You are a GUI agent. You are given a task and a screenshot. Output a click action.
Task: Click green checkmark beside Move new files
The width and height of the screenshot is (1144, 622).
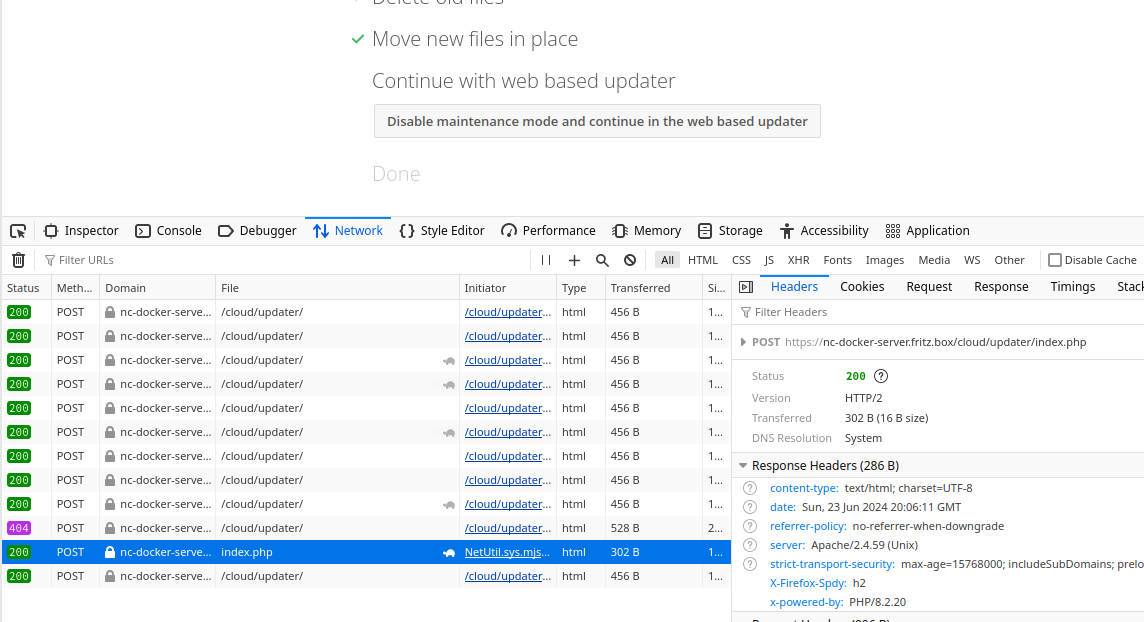tap(358, 39)
